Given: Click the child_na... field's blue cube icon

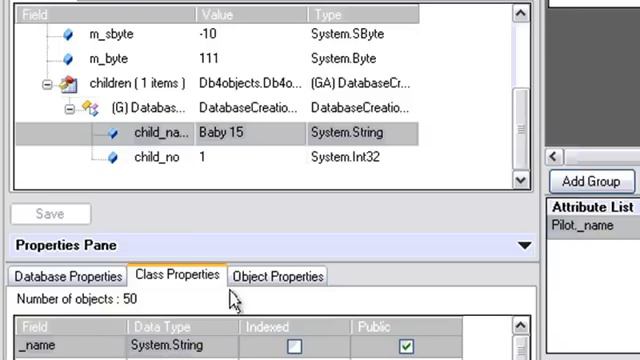Looking at the screenshot, I should [113, 133].
